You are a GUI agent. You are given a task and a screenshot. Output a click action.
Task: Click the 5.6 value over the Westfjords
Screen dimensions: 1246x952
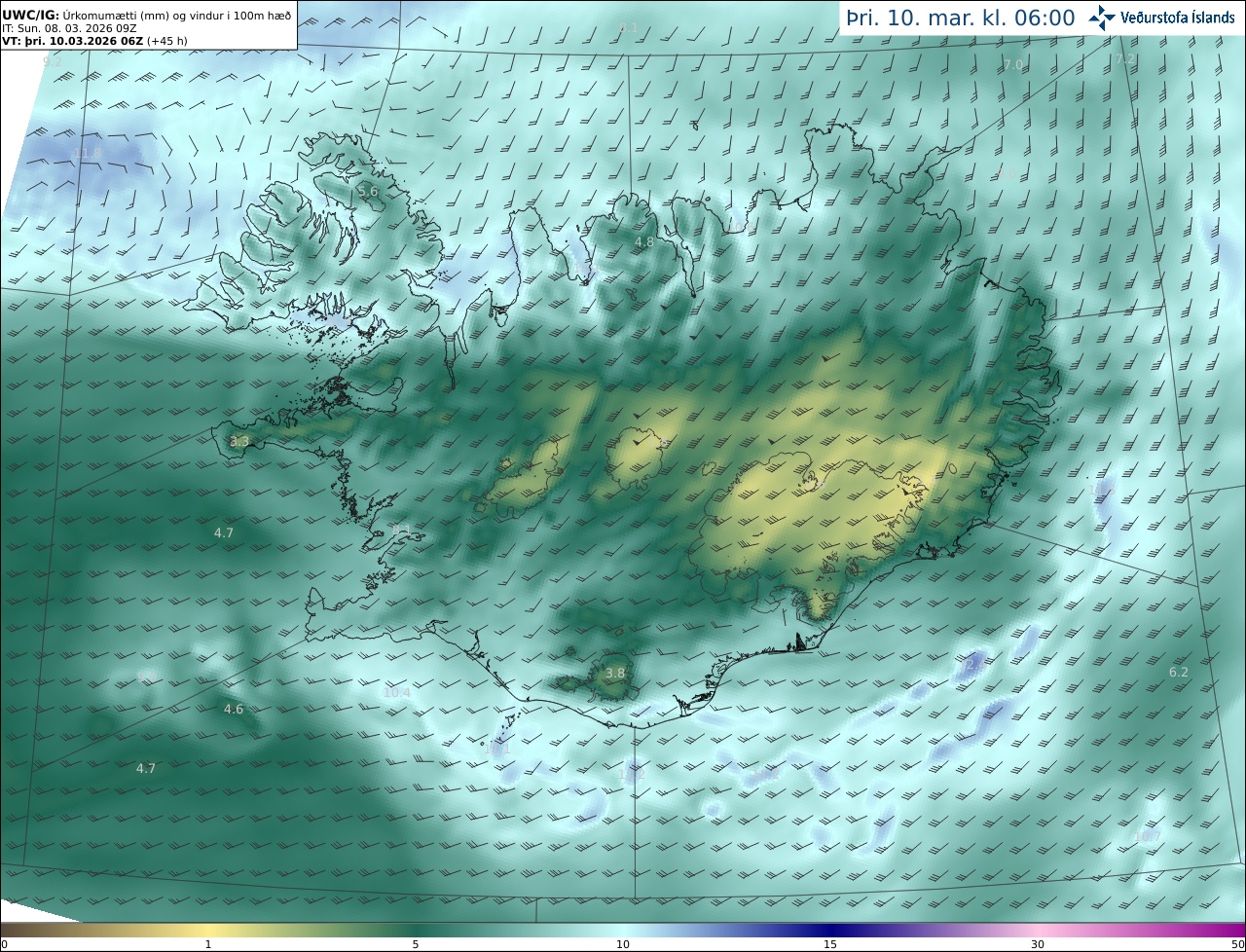point(367,192)
